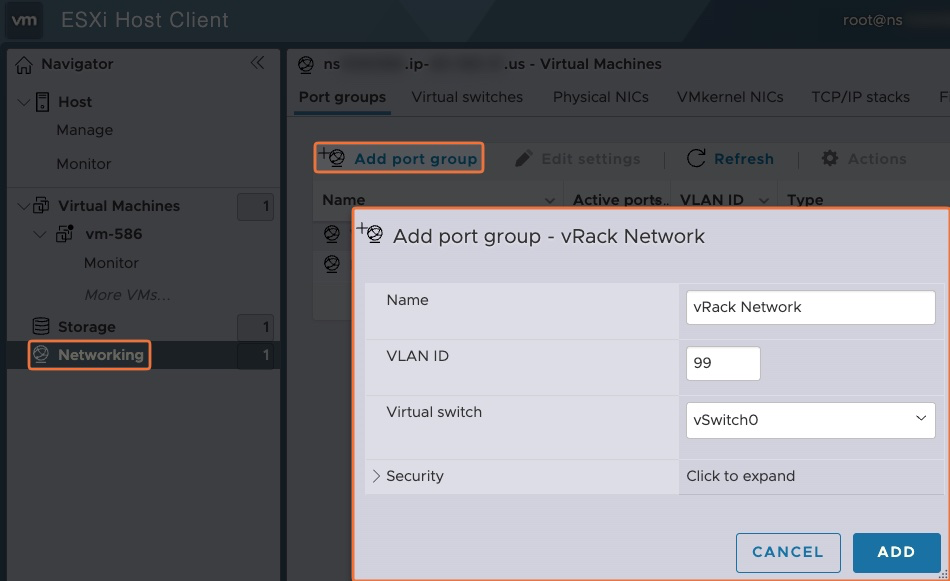The height and width of the screenshot is (581, 950).
Task: Click the Edit settings pencil icon
Action: (x=523, y=158)
